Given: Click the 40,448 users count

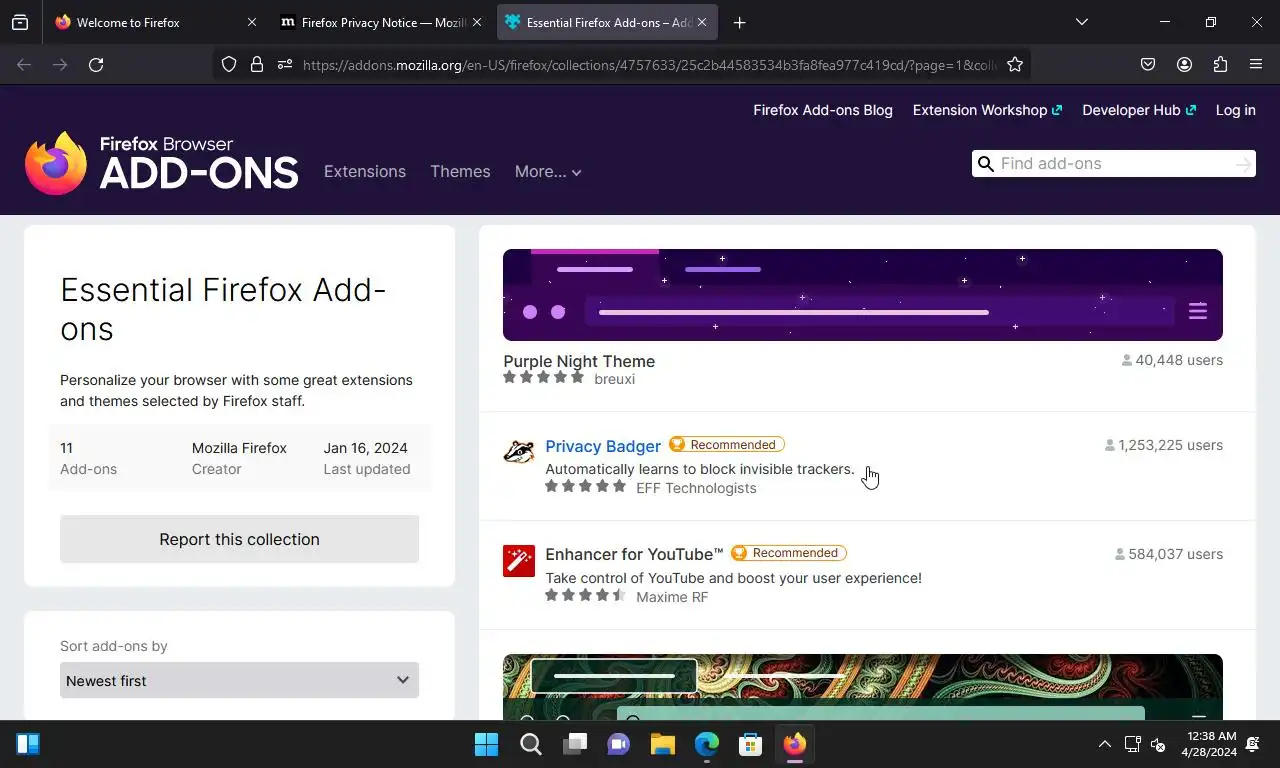Looking at the screenshot, I should (1172, 360).
